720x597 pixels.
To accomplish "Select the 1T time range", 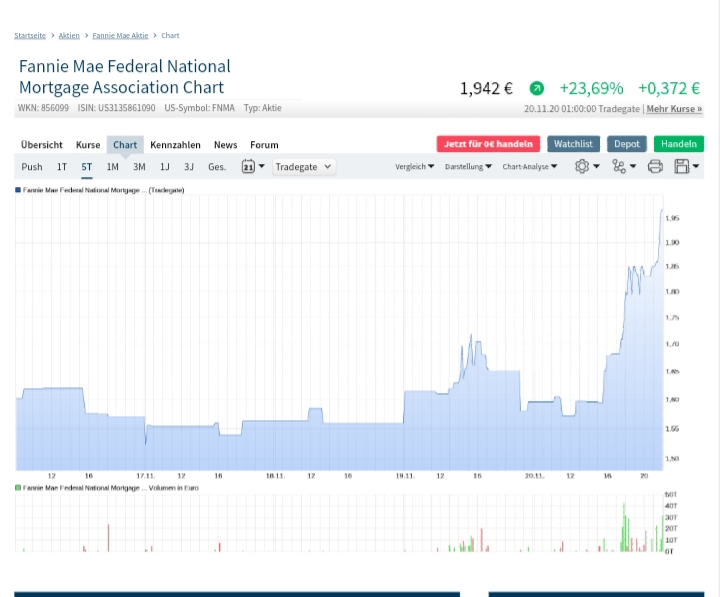I will point(62,167).
